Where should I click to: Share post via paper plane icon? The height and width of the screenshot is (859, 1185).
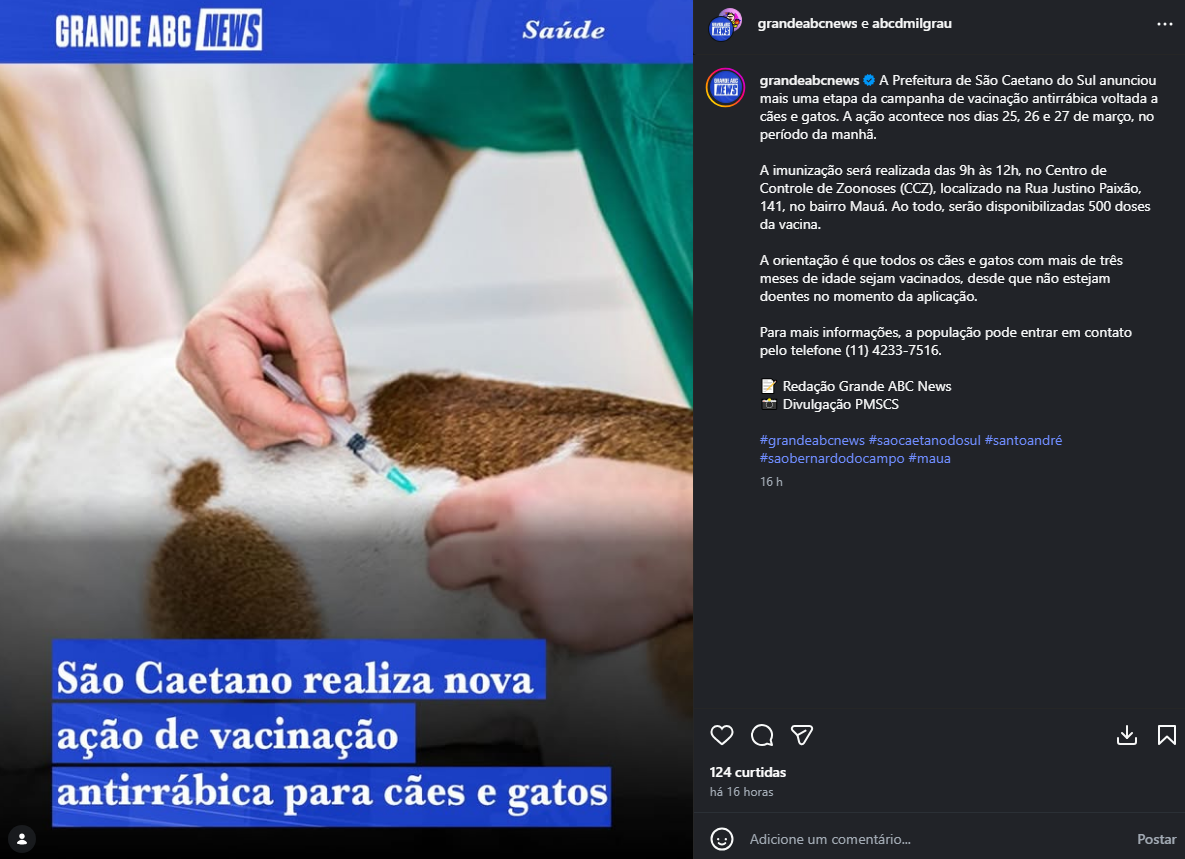tap(802, 735)
